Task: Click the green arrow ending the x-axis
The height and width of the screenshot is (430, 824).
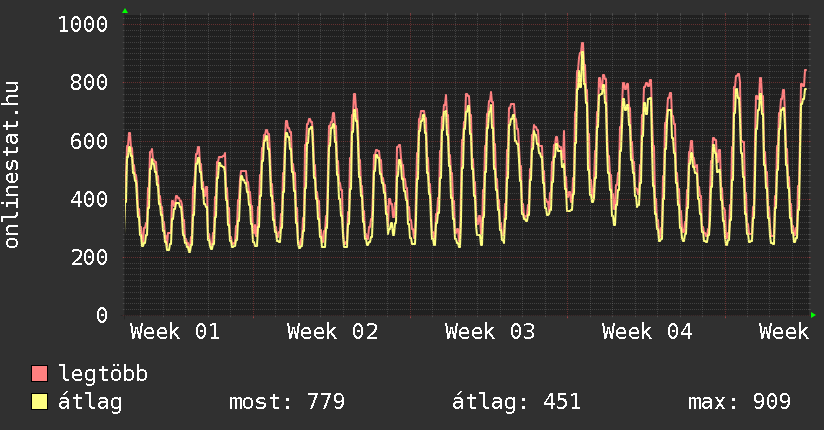Action: [813, 315]
